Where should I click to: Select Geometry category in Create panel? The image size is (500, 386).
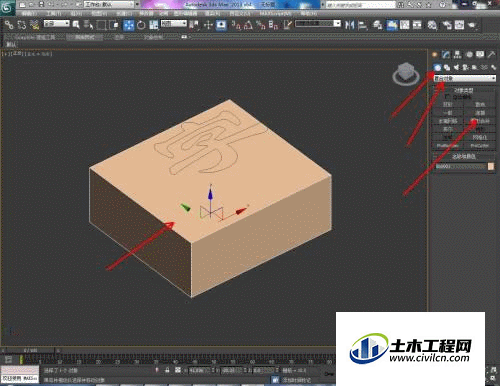(x=437, y=67)
